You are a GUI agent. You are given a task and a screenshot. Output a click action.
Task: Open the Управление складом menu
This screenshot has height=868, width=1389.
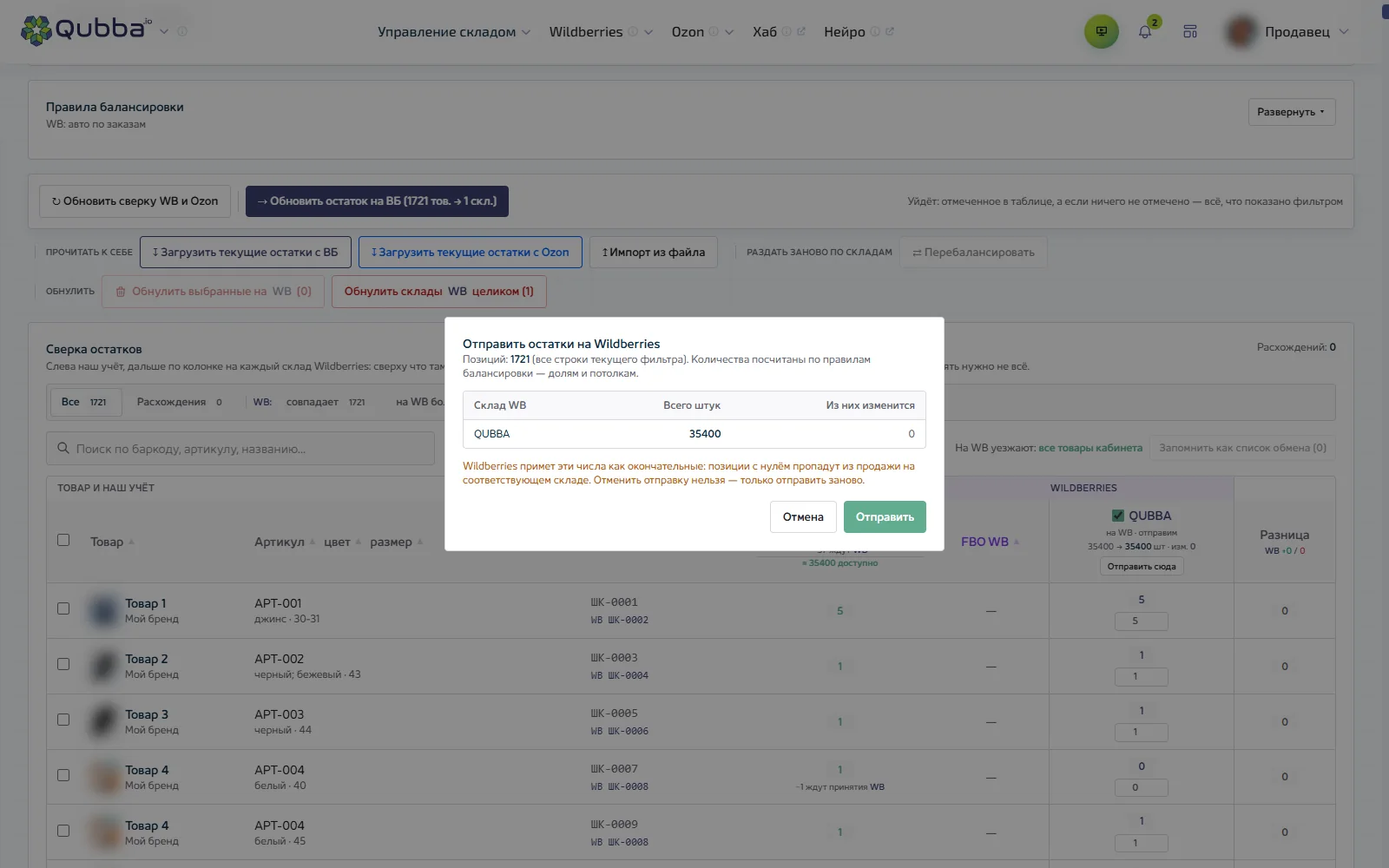point(454,32)
